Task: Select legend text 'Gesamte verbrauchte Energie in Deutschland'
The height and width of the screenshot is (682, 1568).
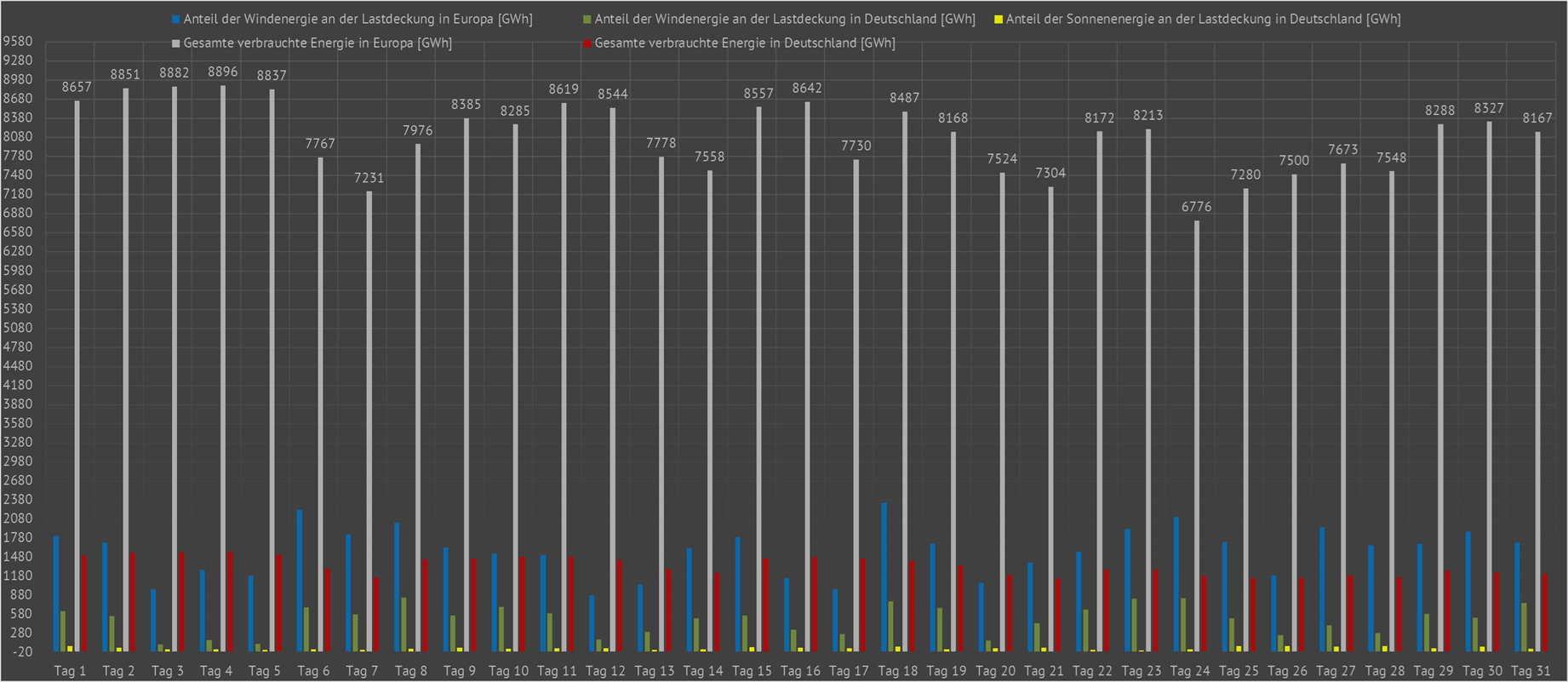Action: 744,43
